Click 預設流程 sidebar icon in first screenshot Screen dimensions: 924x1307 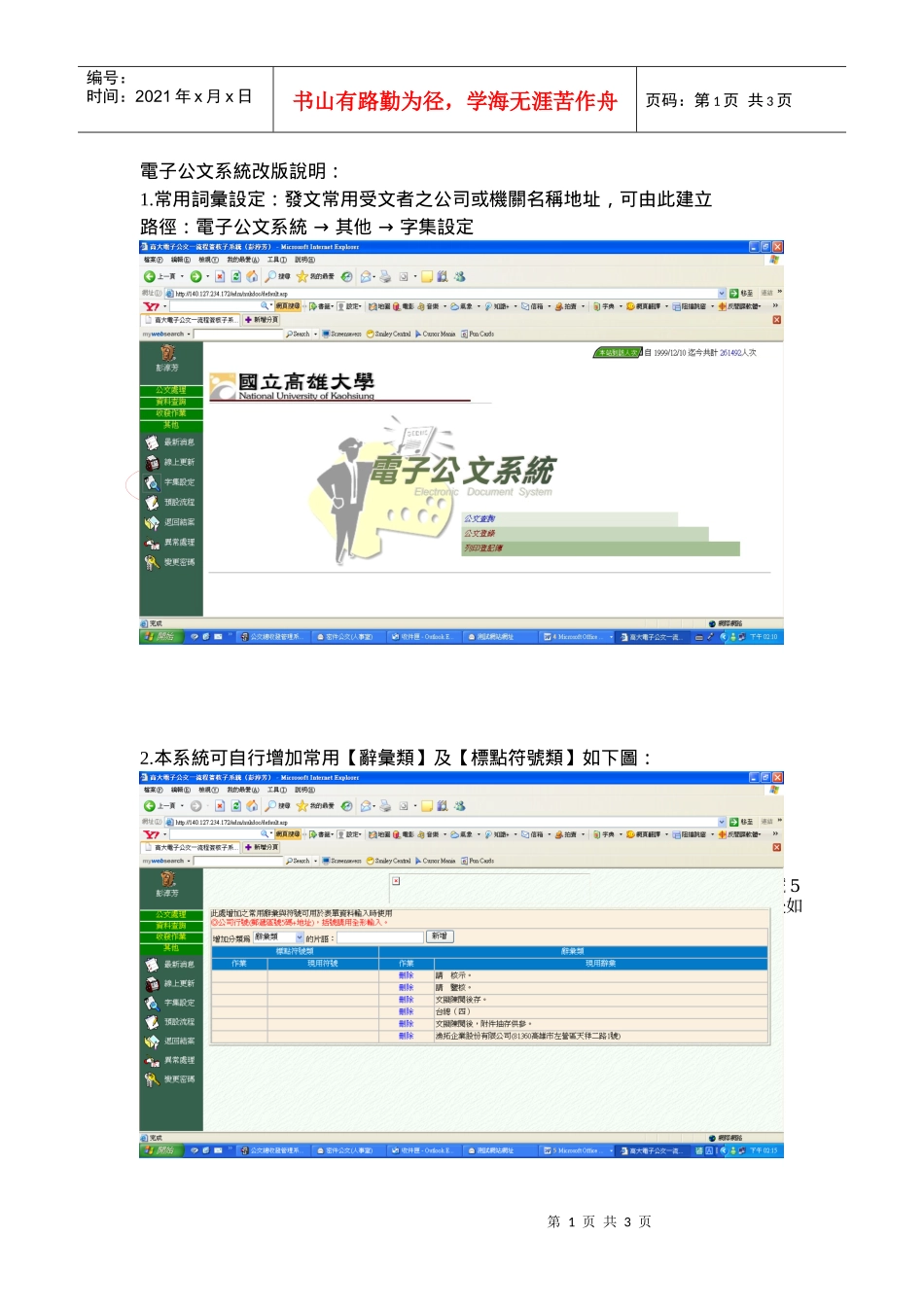(152, 503)
